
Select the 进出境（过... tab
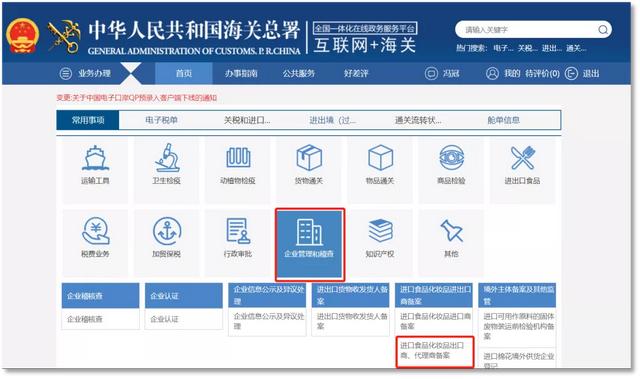[x=332, y=120]
